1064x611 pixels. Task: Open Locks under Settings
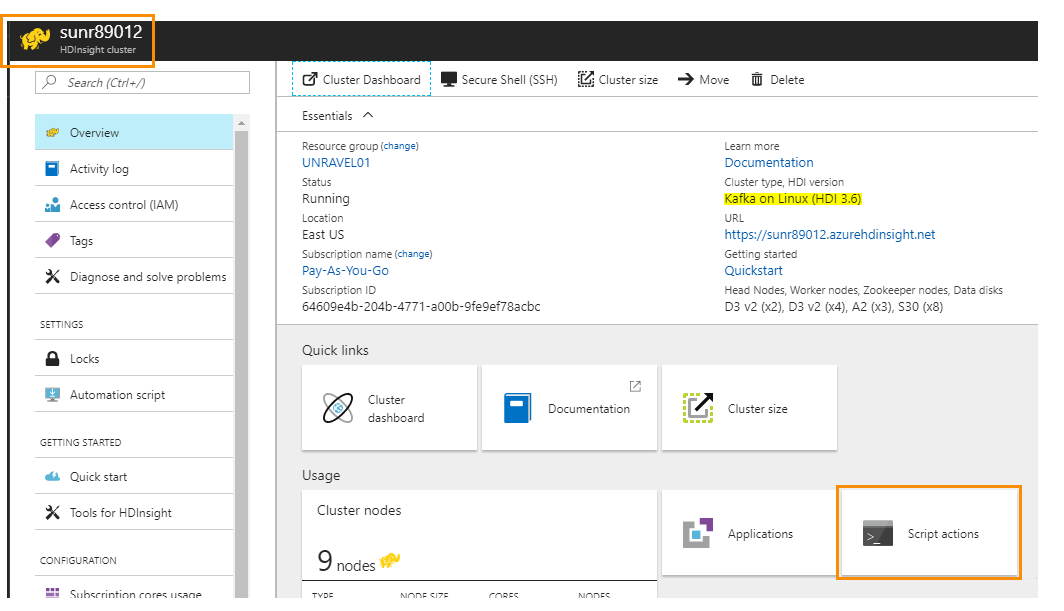coord(134,358)
